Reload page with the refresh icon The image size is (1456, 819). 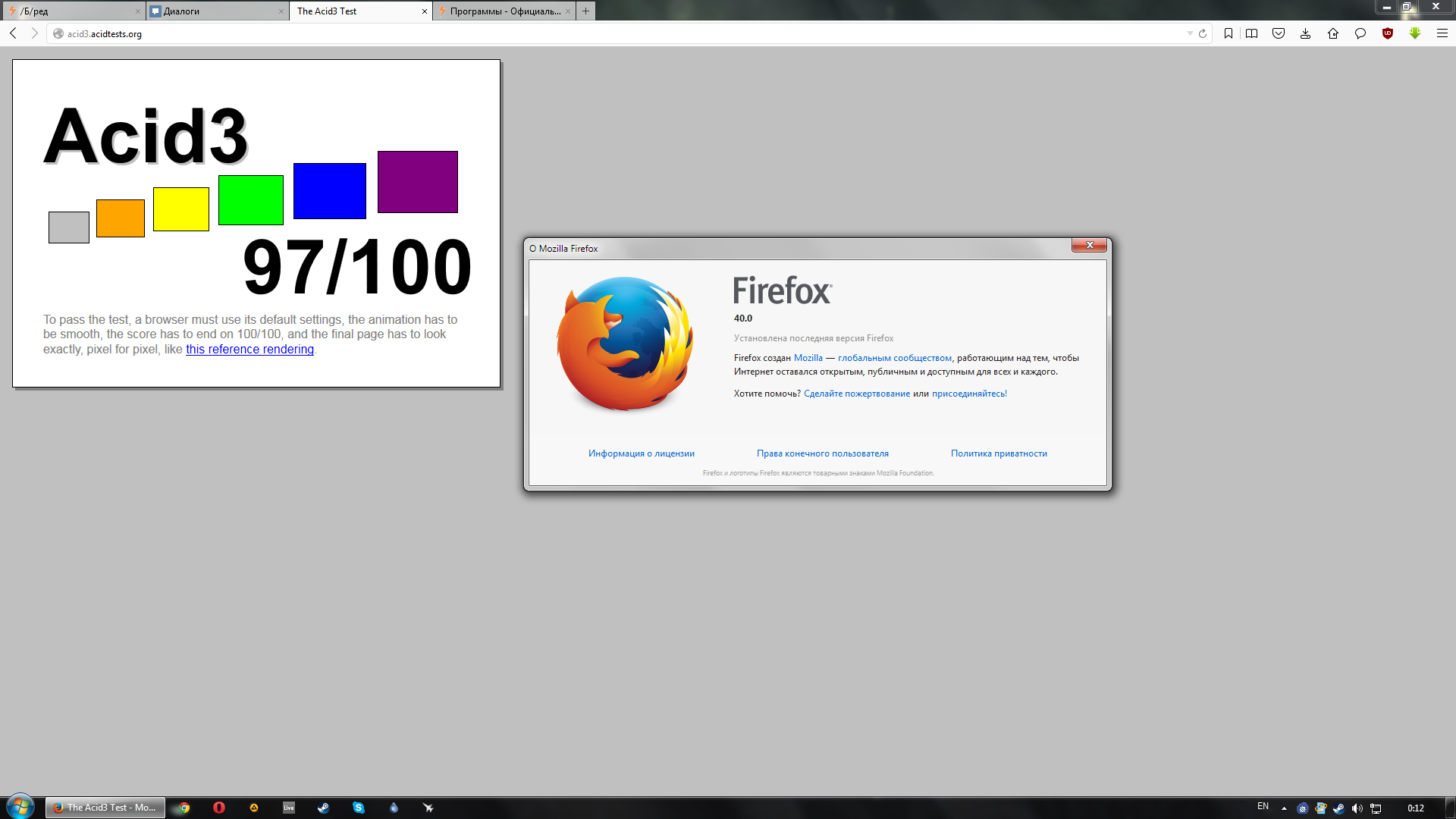(1203, 33)
